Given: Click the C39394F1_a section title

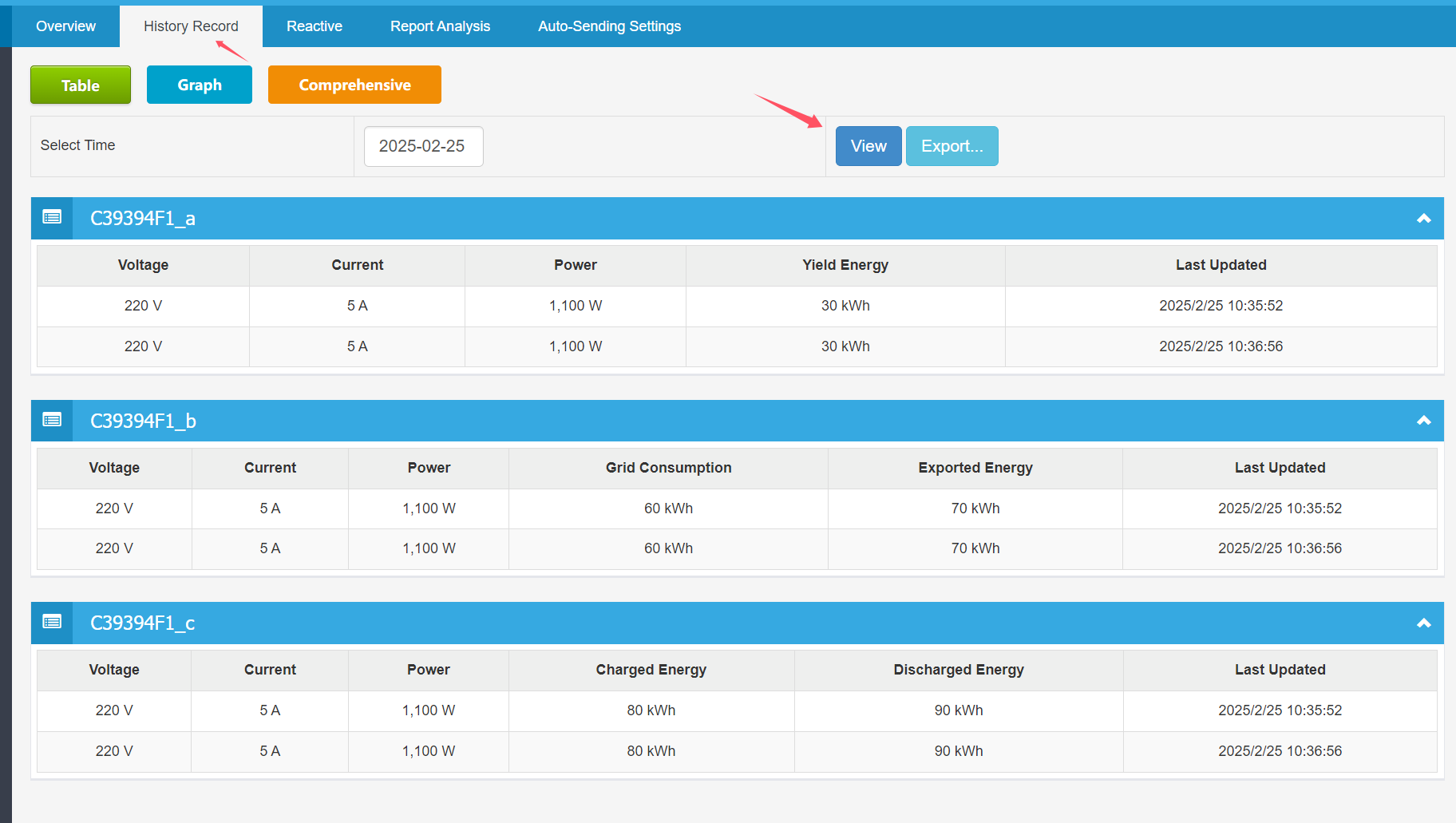Looking at the screenshot, I should (143, 218).
